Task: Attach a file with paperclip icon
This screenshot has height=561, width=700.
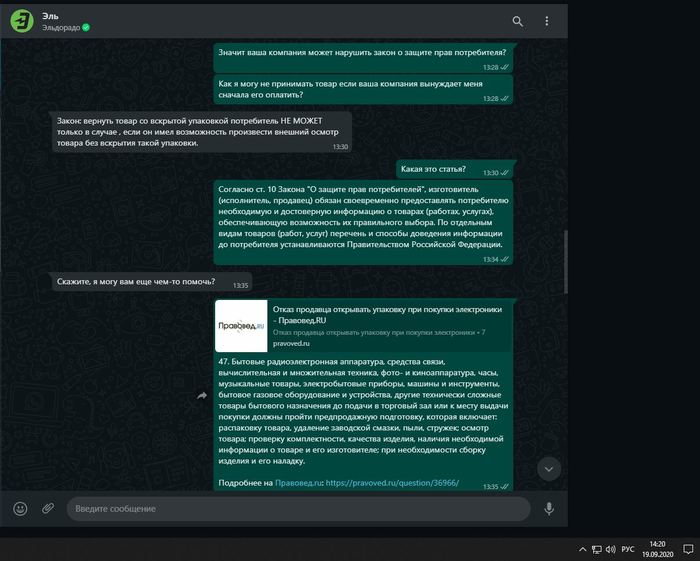Action: pyautogui.click(x=48, y=508)
